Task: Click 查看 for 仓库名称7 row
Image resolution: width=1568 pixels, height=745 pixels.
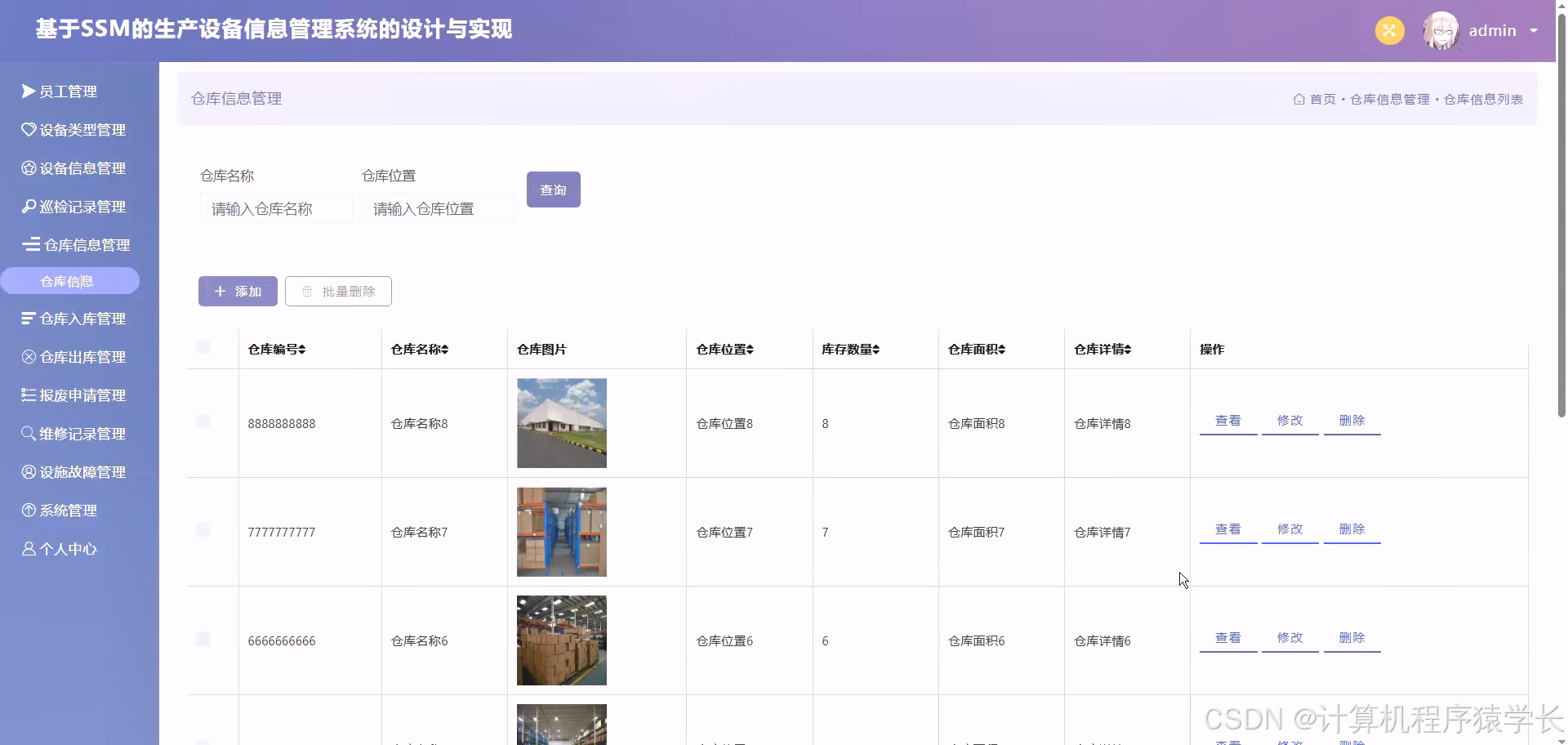Action: [1228, 529]
